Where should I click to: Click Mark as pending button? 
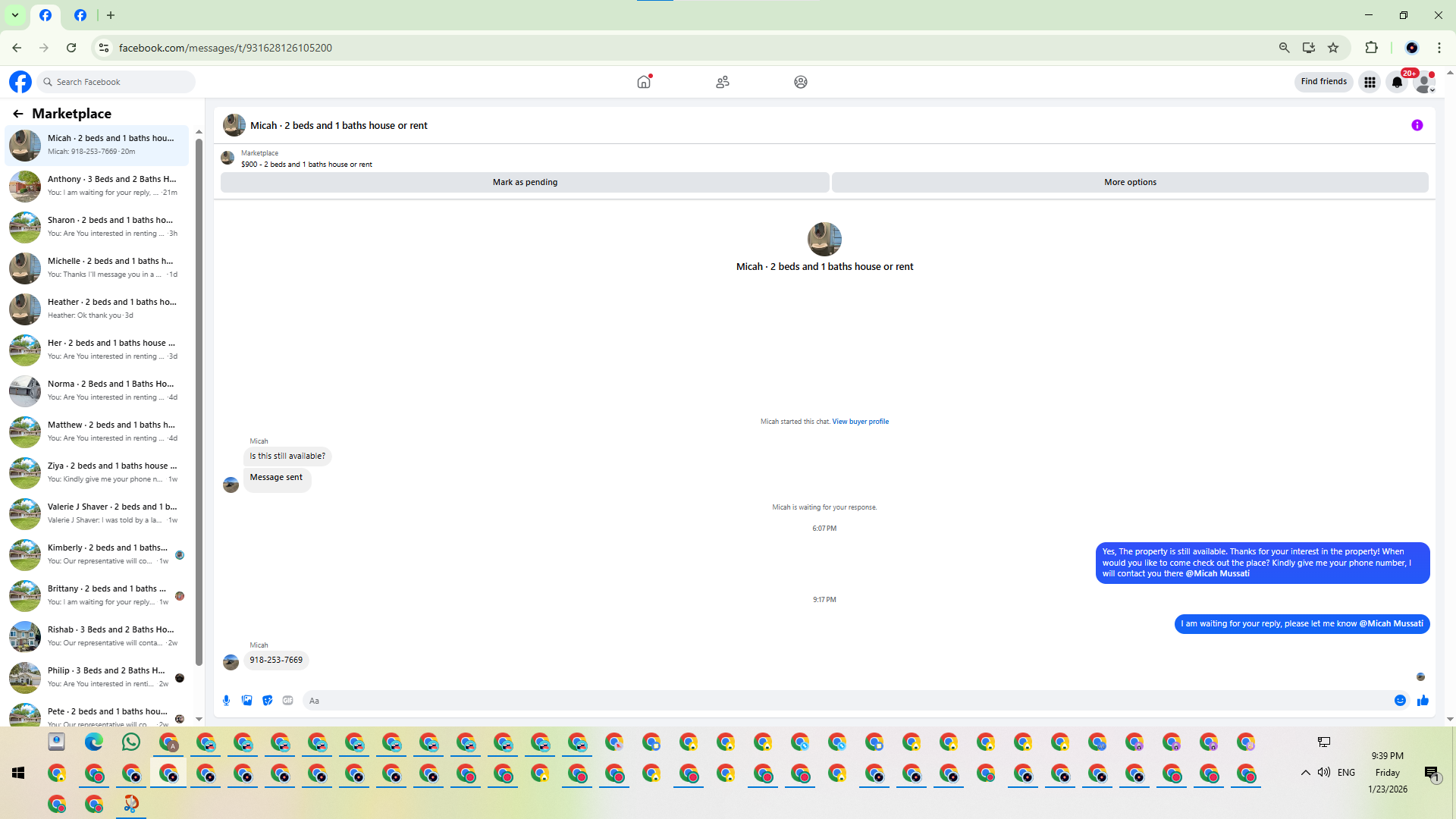click(525, 183)
